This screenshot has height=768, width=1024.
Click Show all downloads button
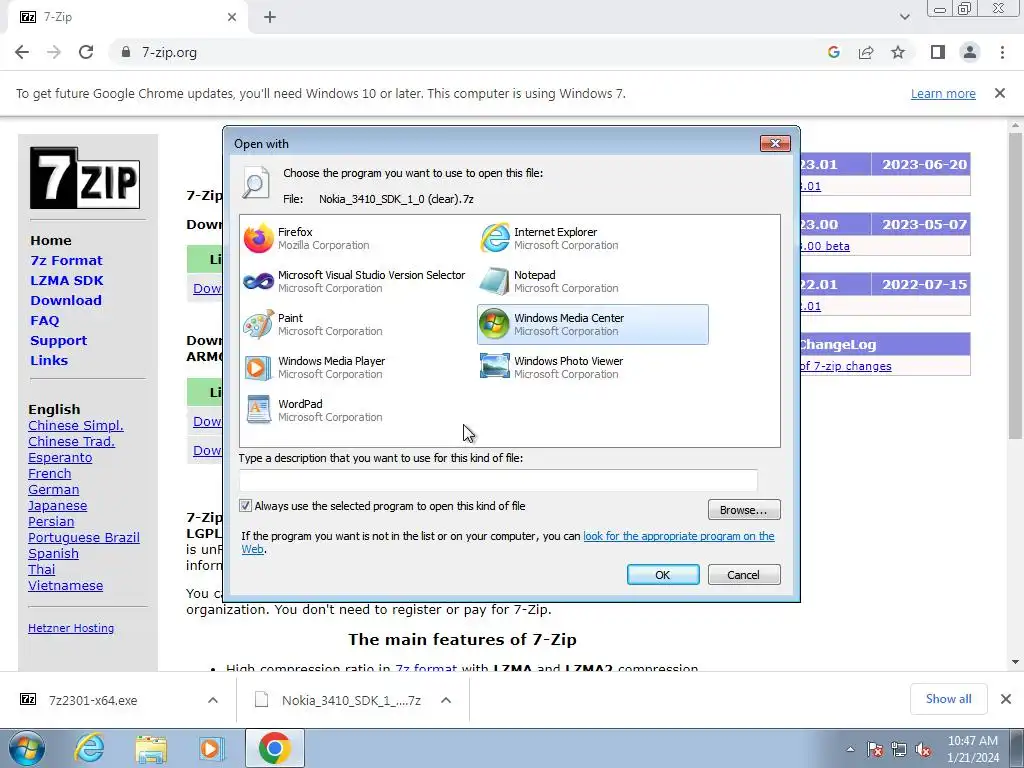[948, 699]
